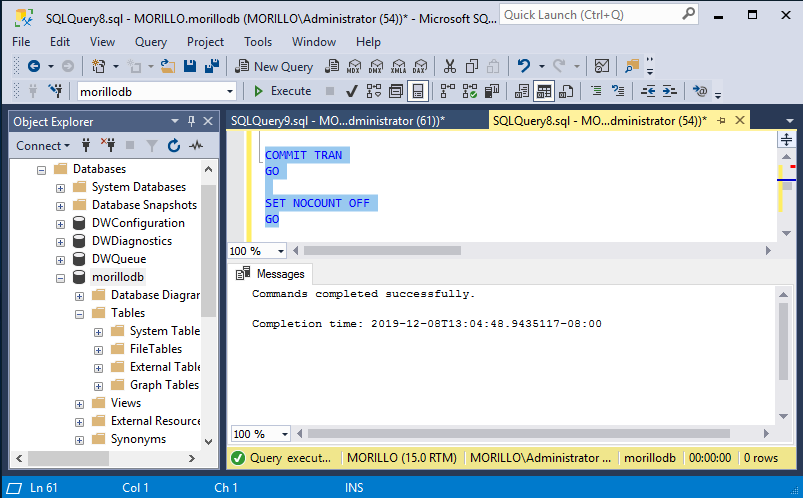Open the File menu

click(x=21, y=42)
